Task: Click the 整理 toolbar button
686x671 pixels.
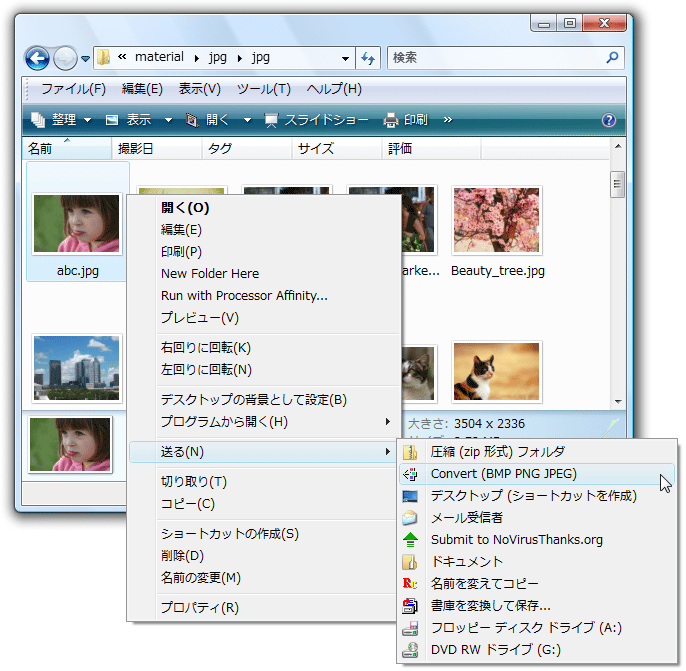Action: pos(61,119)
